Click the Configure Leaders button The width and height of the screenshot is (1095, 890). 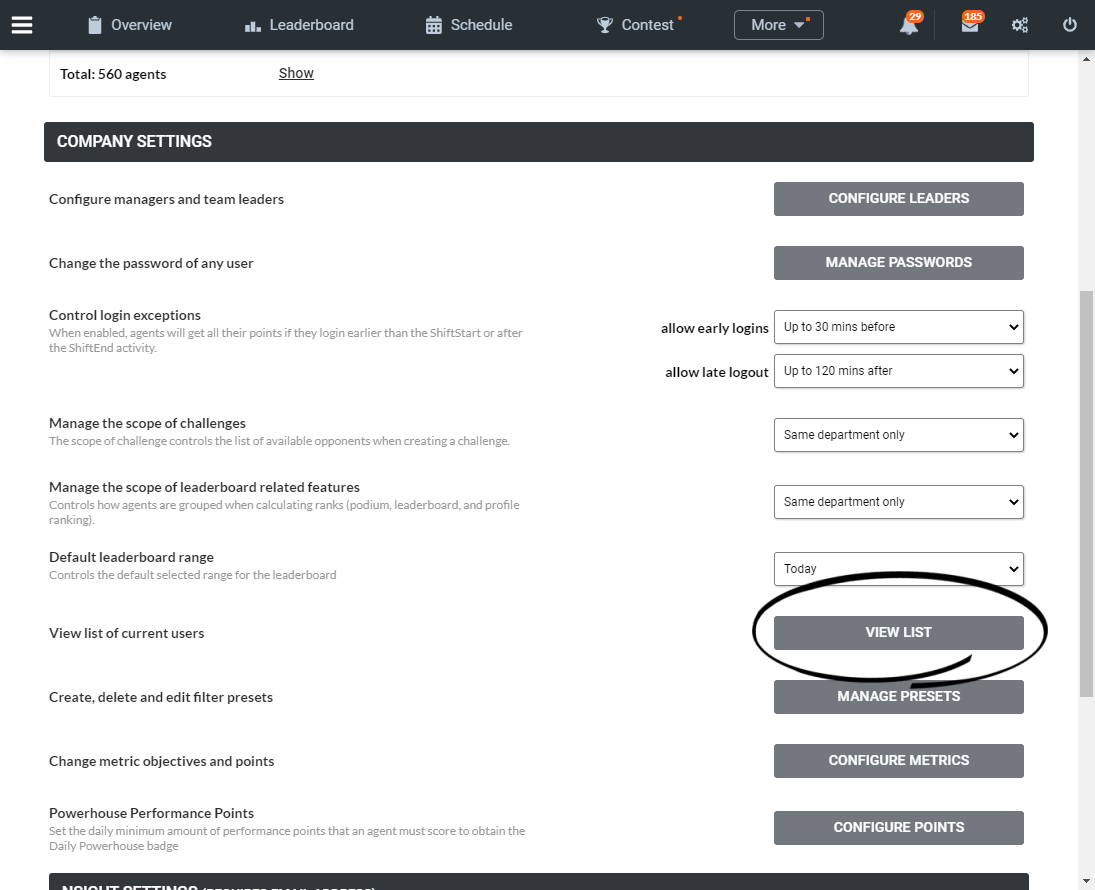point(899,199)
